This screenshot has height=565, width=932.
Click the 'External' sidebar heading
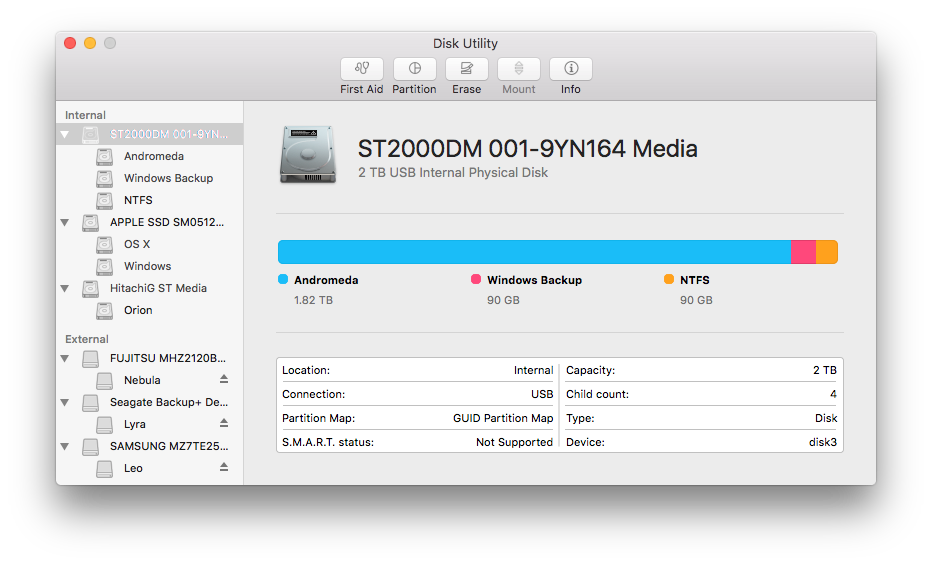click(87, 339)
